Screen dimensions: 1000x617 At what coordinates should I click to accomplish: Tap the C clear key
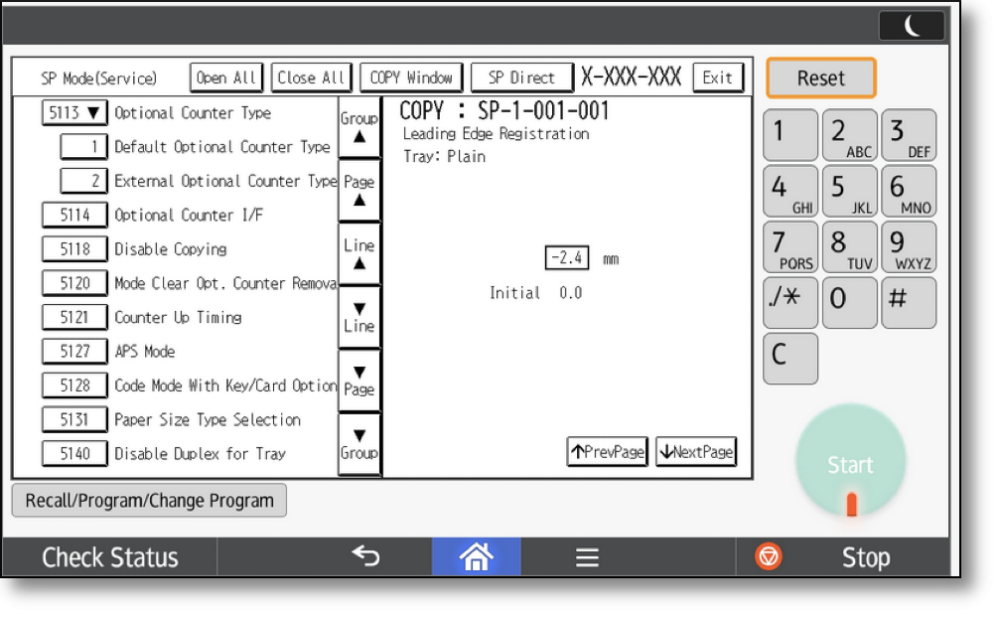pos(790,359)
